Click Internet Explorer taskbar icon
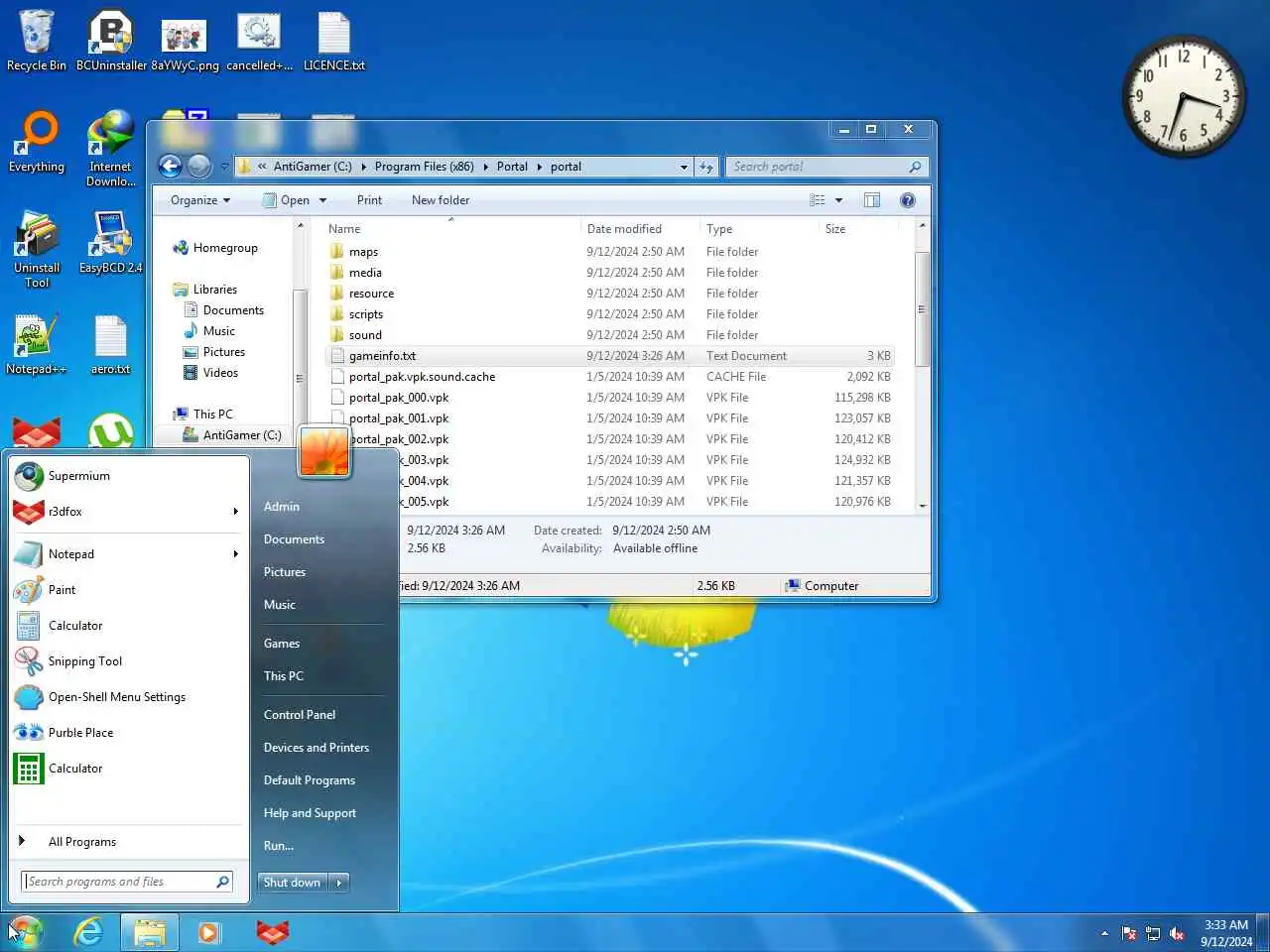 (89, 932)
